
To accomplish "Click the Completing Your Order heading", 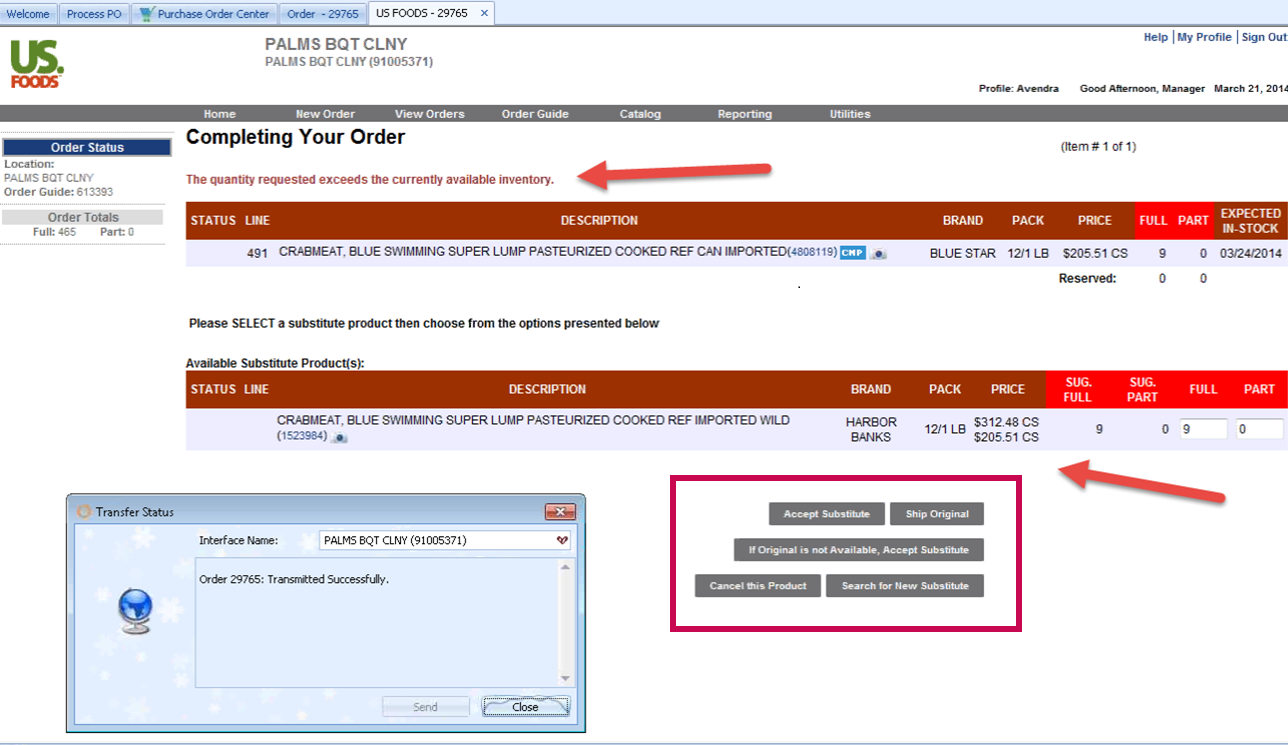I will (x=295, y=137).
